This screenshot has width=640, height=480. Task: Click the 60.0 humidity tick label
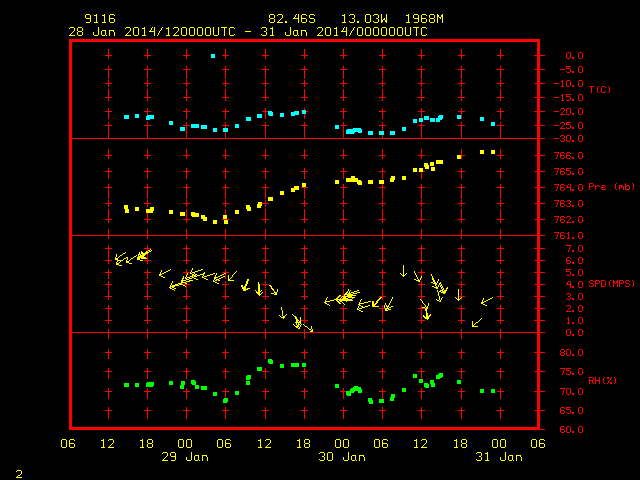pos(571,429)
